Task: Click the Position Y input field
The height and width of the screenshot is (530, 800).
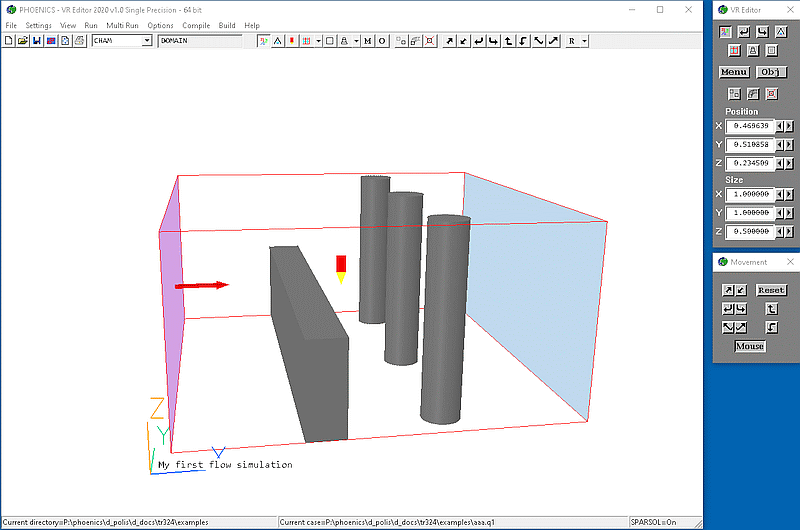Action: [749, 145]
